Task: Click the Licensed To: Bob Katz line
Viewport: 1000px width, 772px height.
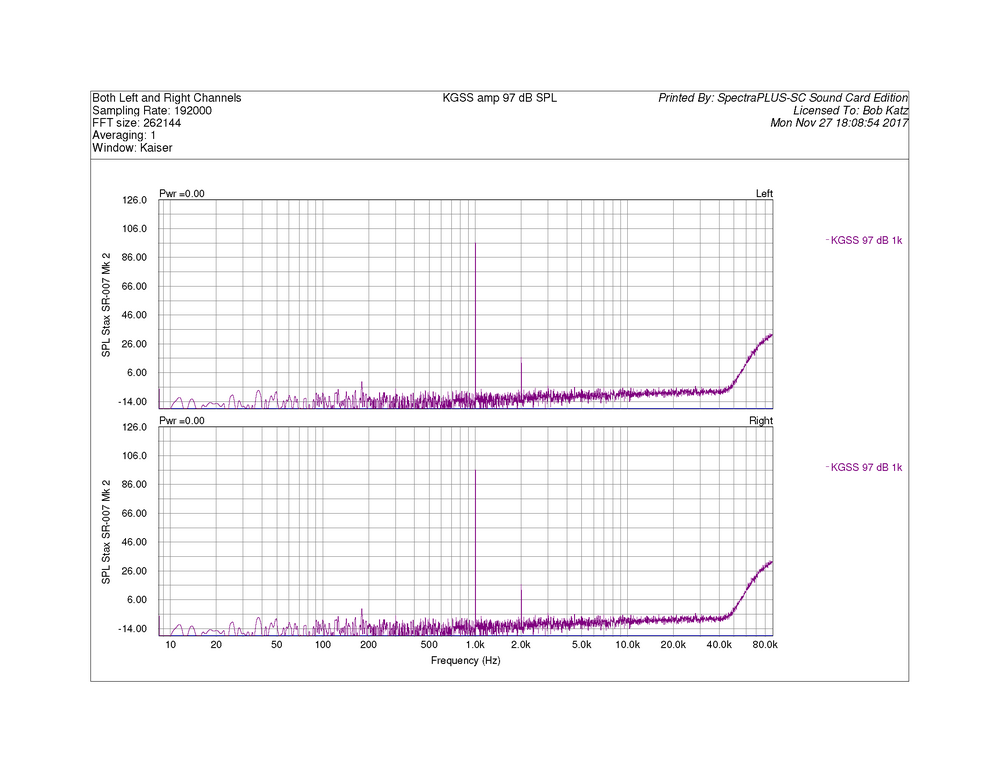Action: tap(850, 111)
